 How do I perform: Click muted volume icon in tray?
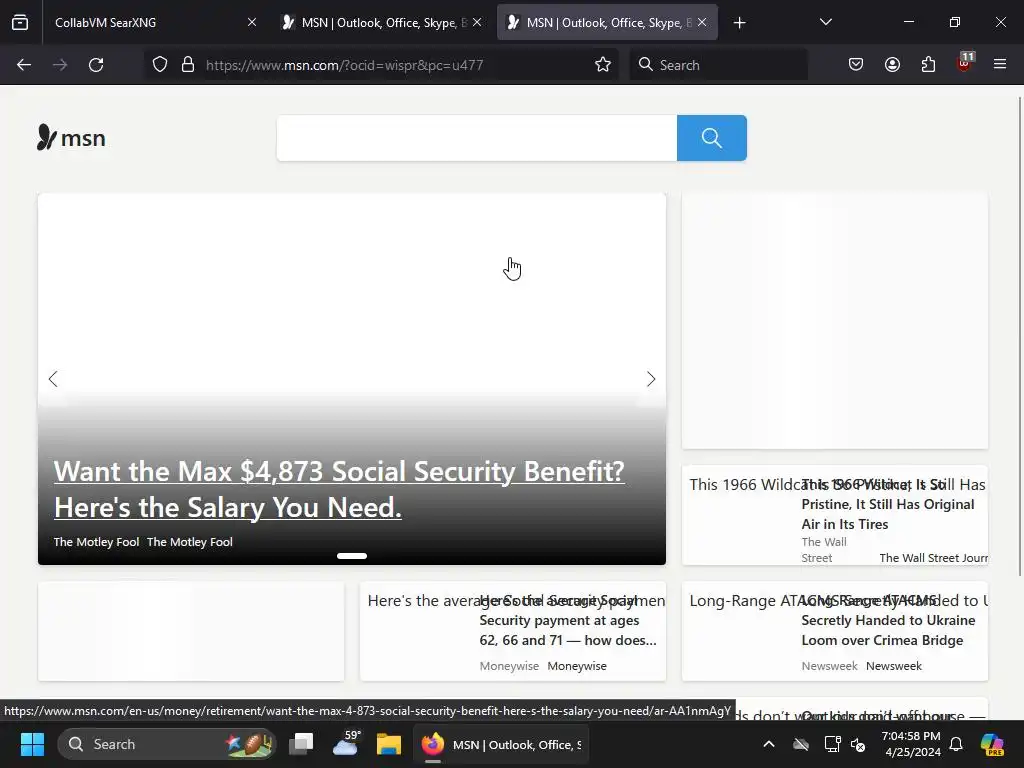pyautogui.click(x=858, y=744)
